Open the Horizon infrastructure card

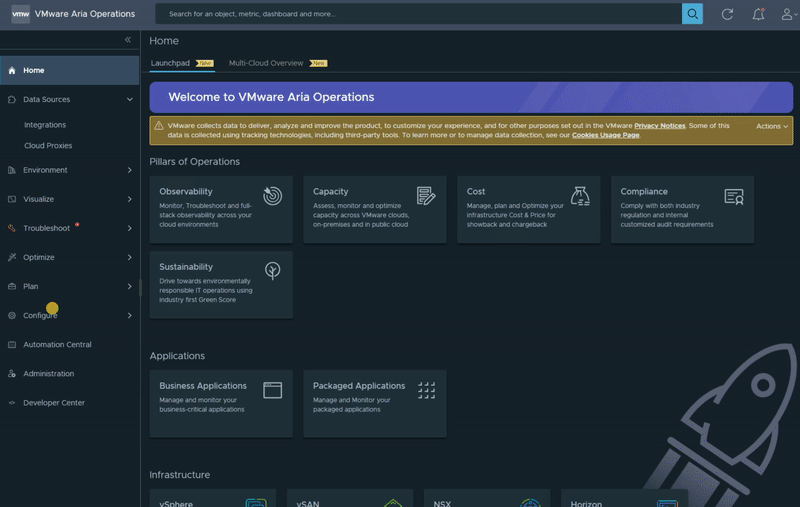tap(624, 498)
